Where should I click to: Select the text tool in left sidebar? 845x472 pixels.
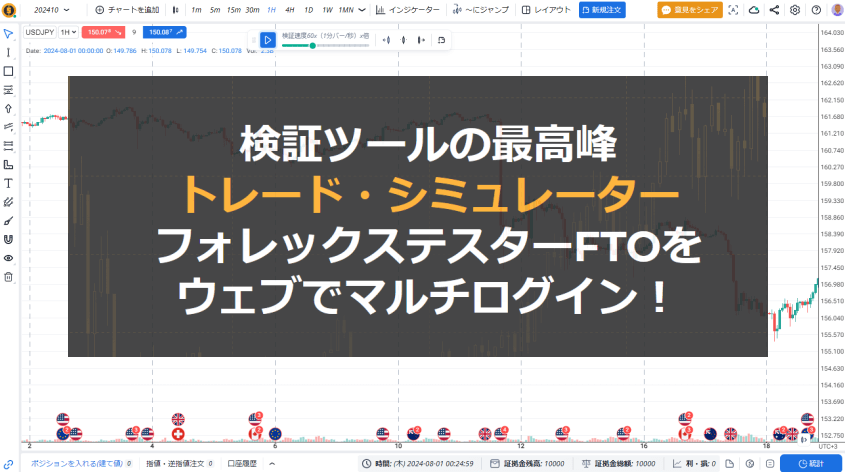click(x=8, y=183)
